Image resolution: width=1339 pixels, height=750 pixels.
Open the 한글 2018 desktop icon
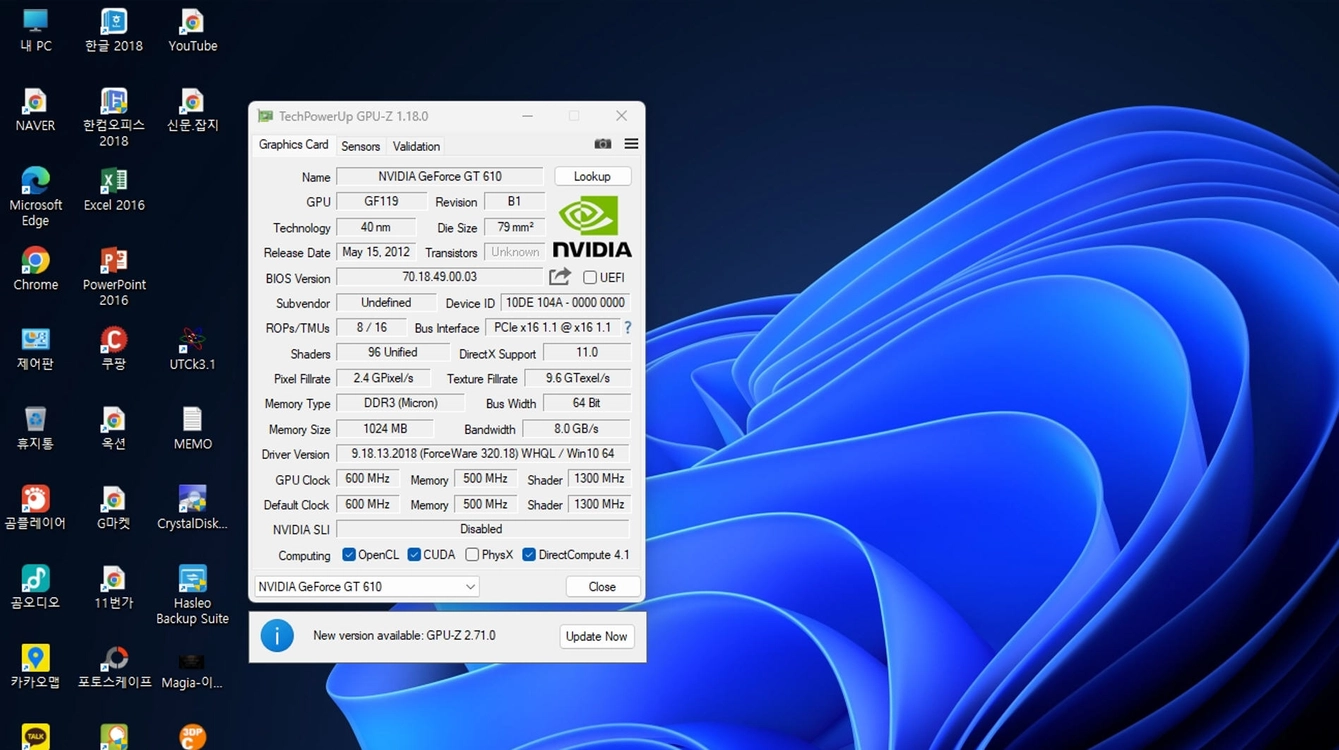point(113,30)
